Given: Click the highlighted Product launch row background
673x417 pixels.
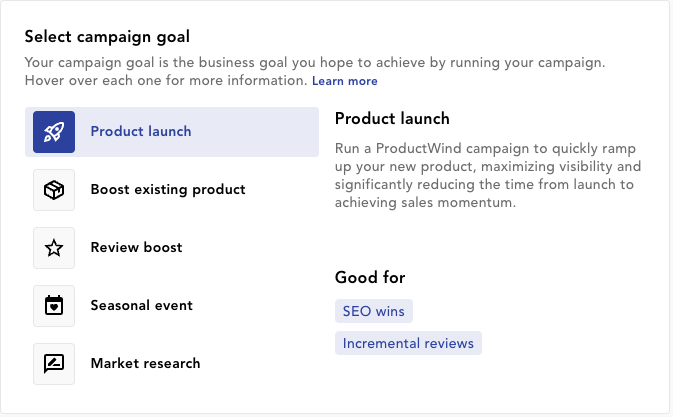Looking at the screenshot, I should (x=172, y=132).
